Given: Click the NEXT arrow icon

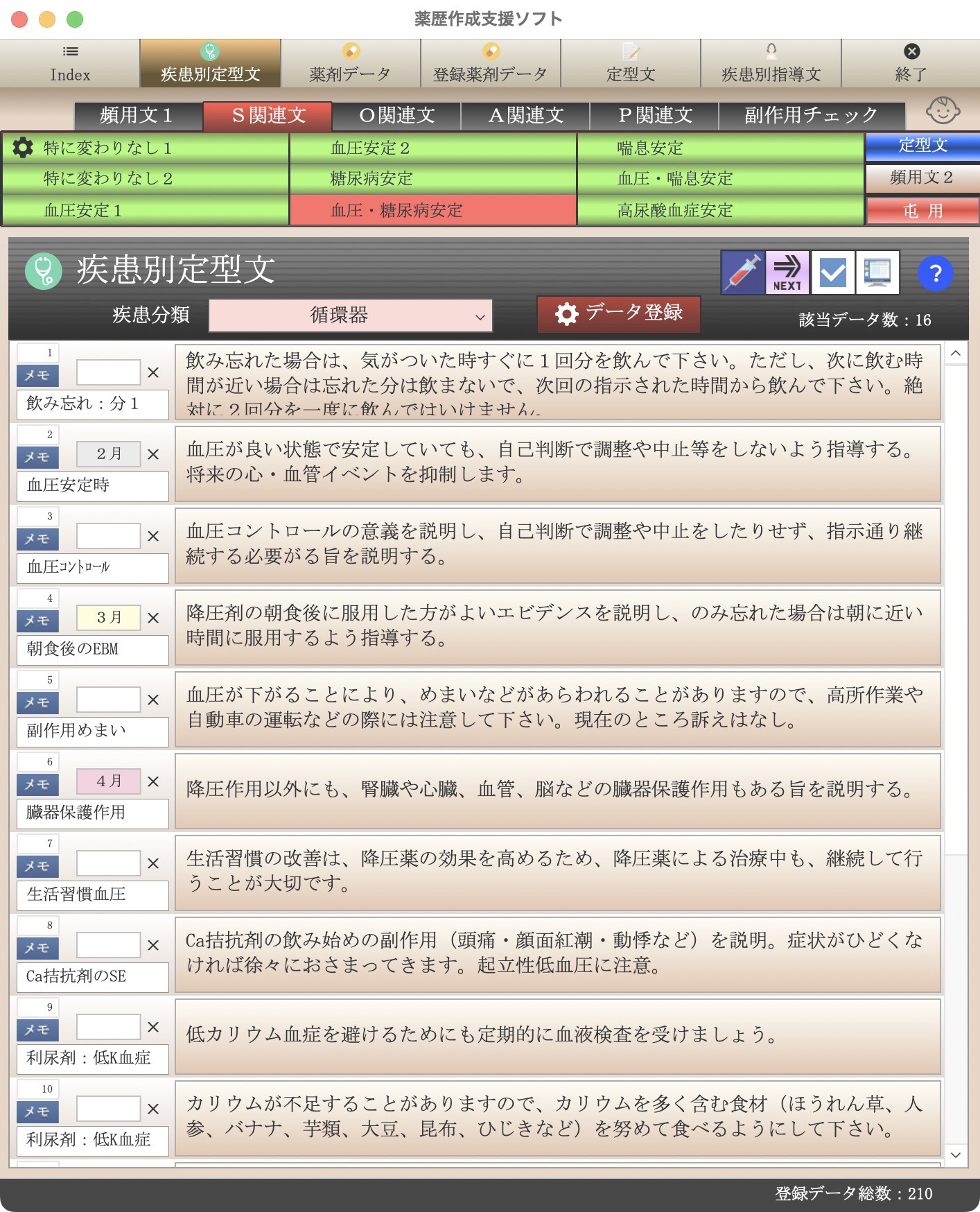Looking at the screenshot, I should (787, 272).
